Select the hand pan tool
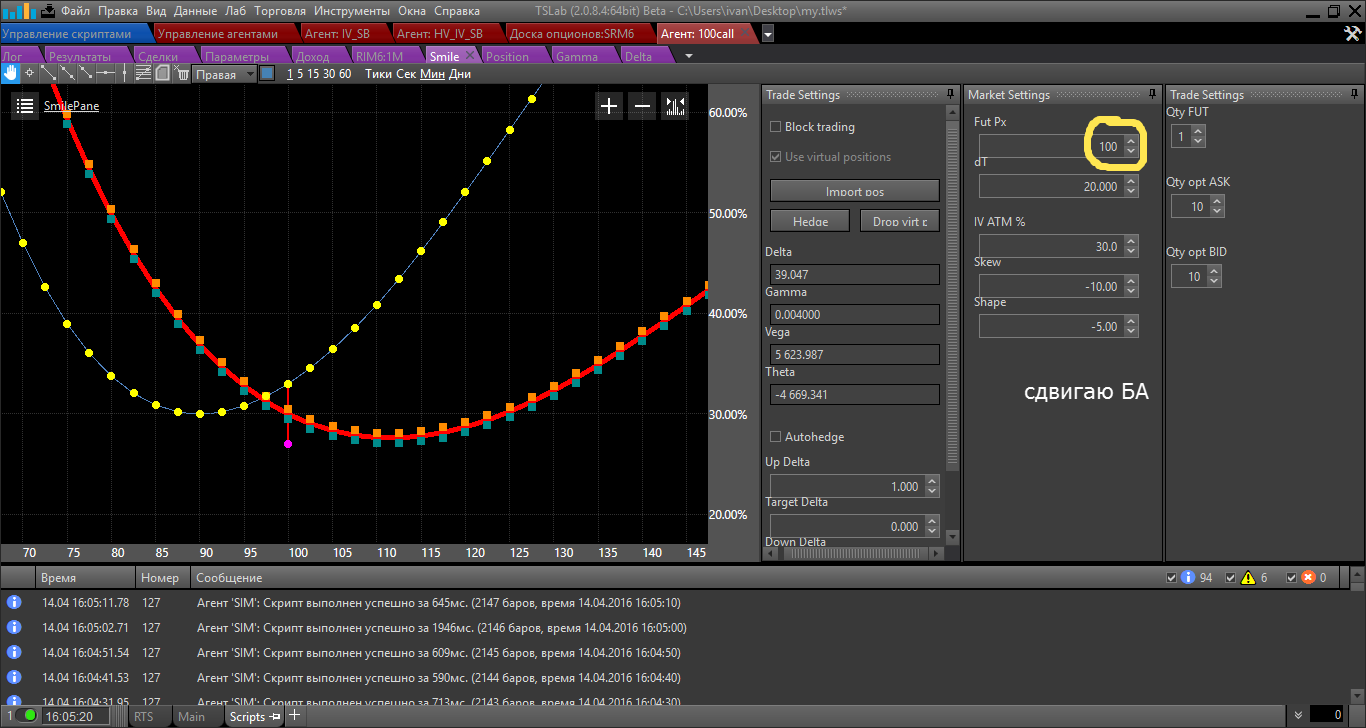 click(10, 73)
